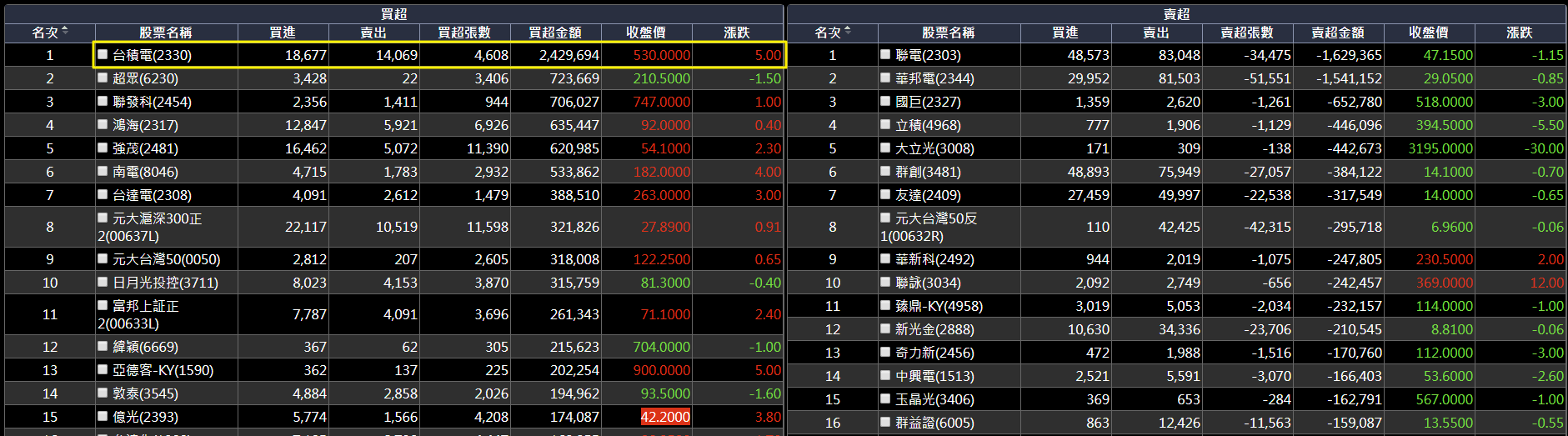Tick the checkbox for 國巨(2327)
The image size is (1568, 436).
(885, 101)
